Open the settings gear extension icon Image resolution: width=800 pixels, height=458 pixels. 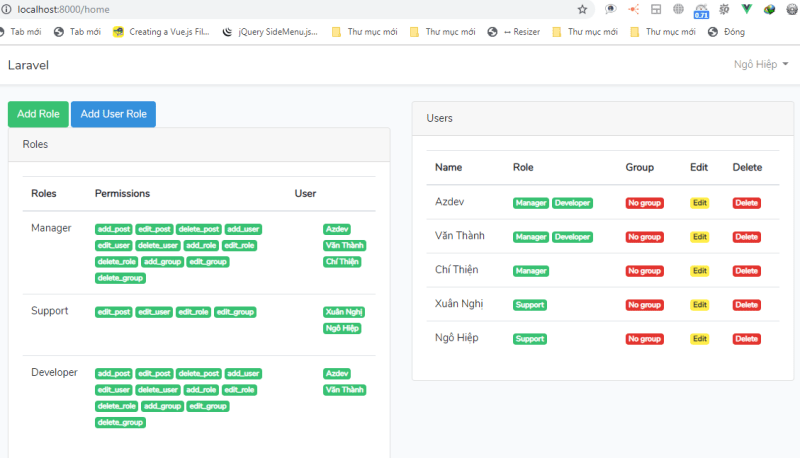pos(724,9)
